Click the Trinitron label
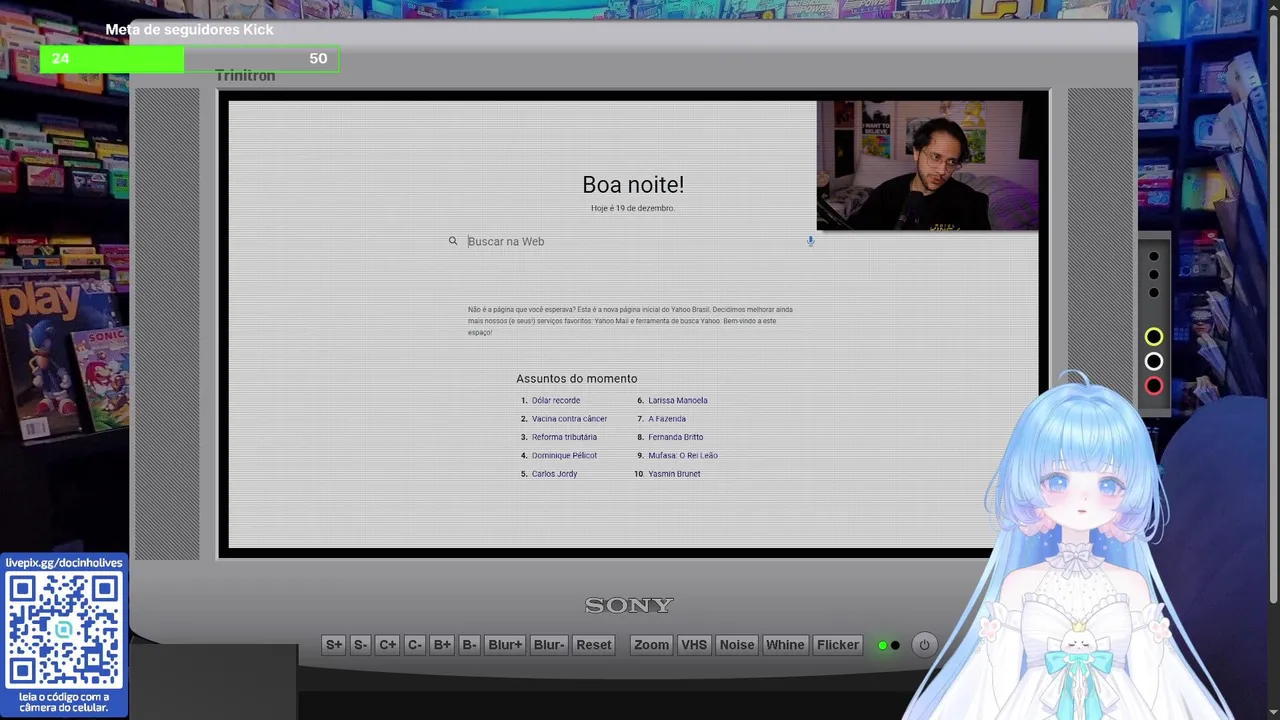 (x=245, y=76)
